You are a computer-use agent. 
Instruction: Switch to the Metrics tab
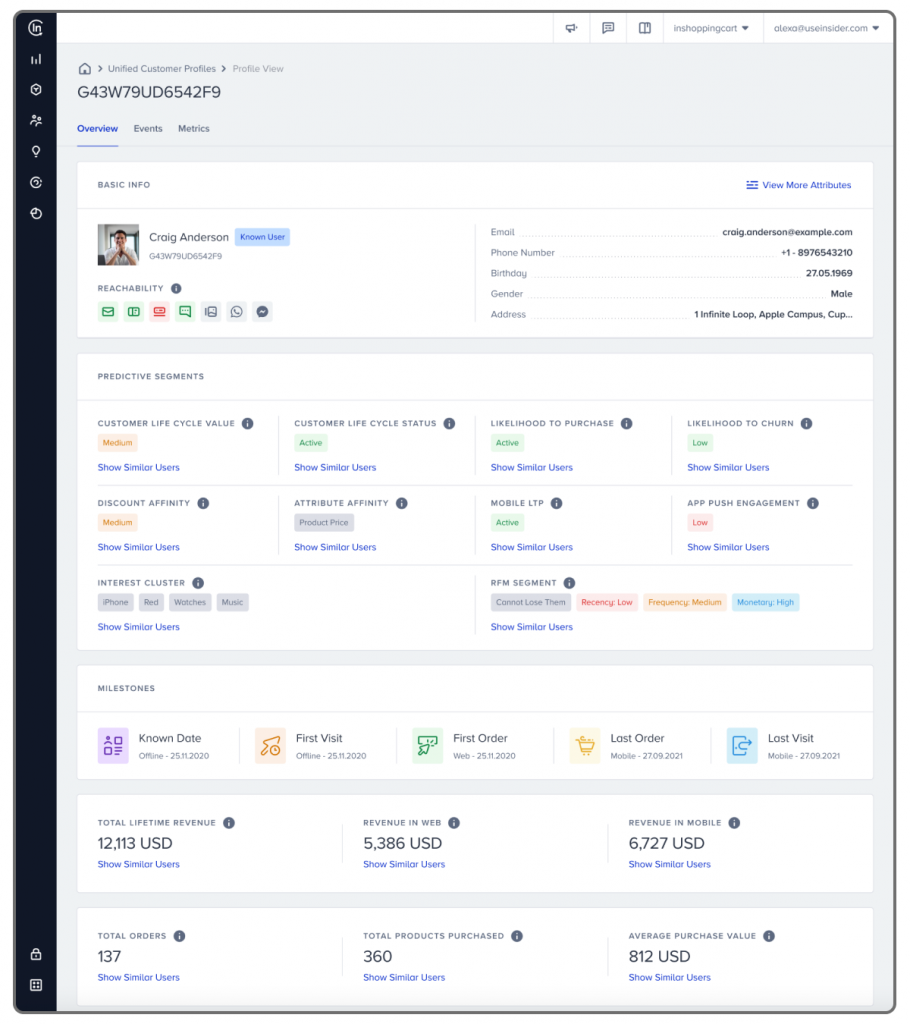click(x=194, y=129)
